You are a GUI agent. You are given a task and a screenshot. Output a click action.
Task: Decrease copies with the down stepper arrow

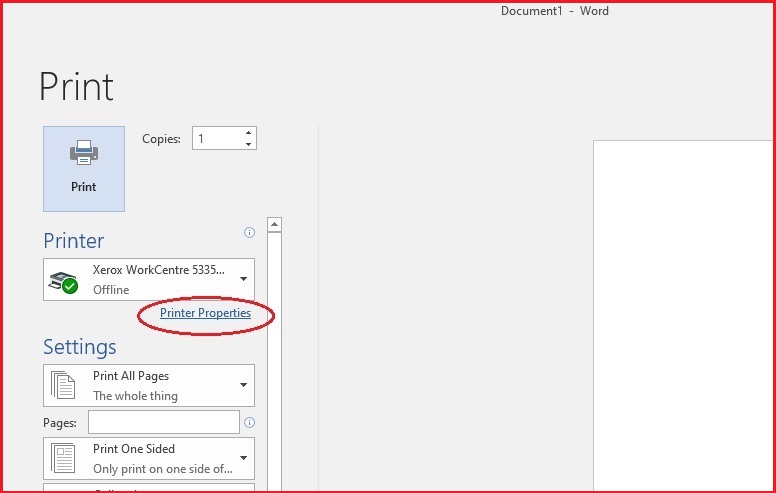coord(248,144)
